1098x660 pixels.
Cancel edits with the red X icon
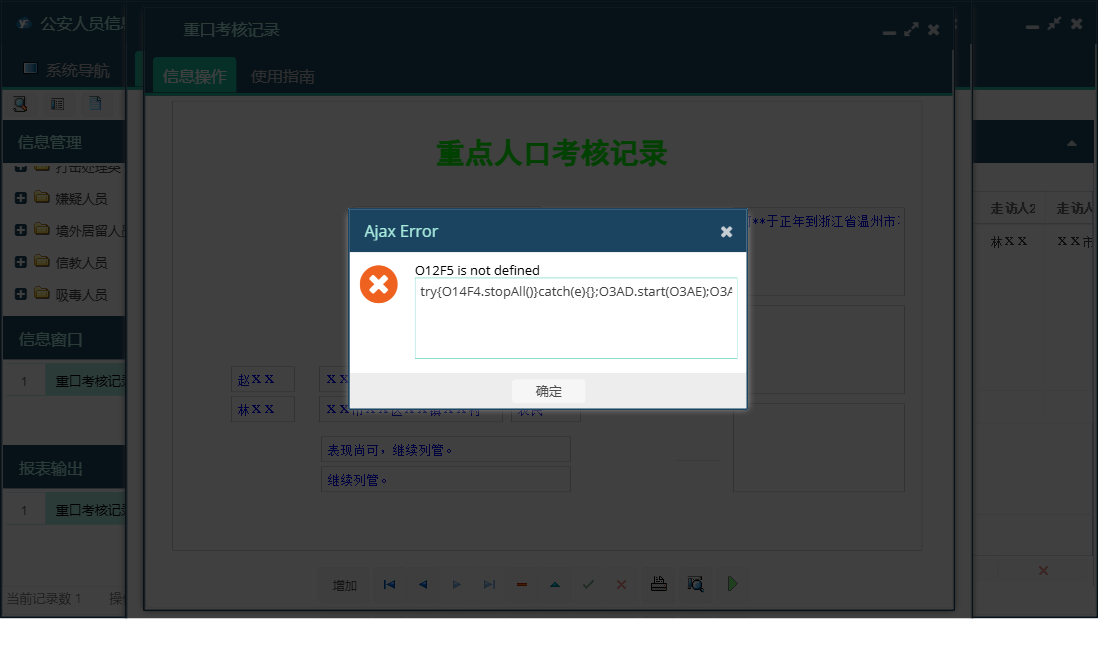coord(620,584)
